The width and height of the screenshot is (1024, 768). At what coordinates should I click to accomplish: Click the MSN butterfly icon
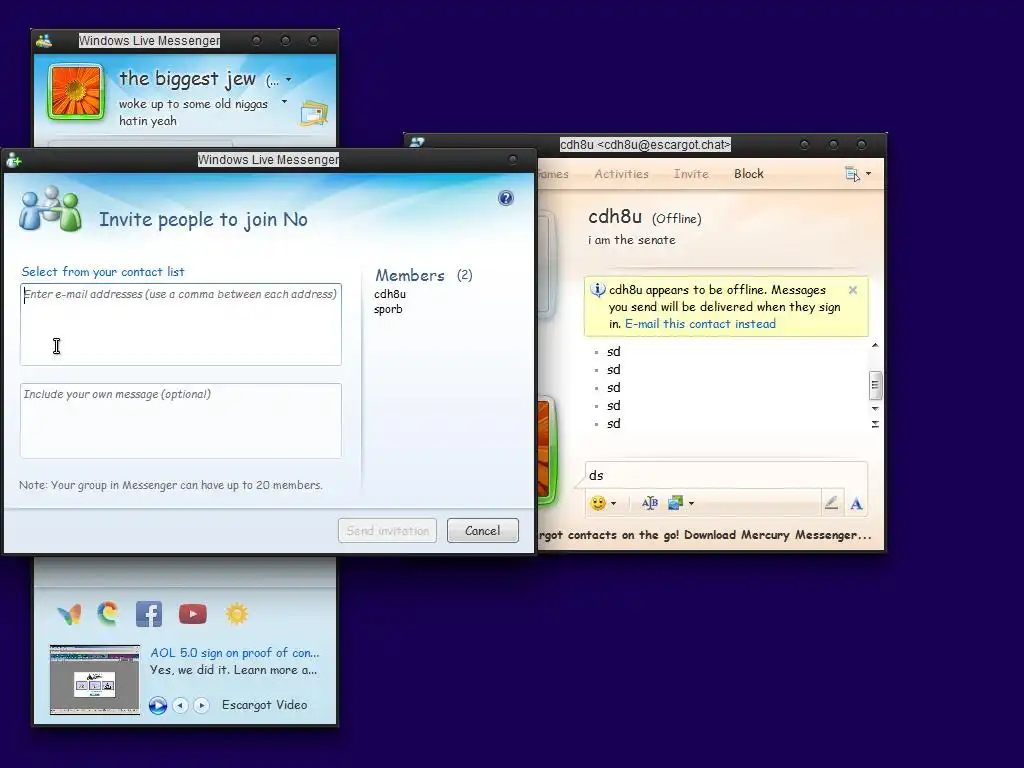click(x=69, y=614)
